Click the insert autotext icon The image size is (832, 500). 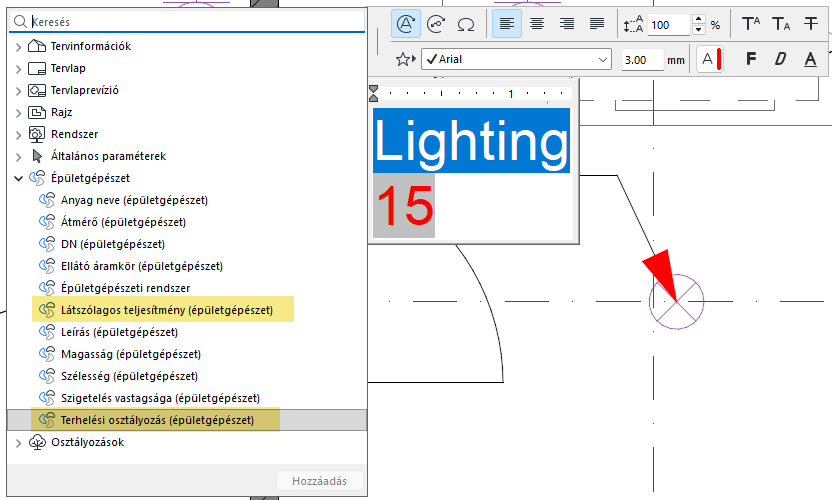(x=406, y=24)
